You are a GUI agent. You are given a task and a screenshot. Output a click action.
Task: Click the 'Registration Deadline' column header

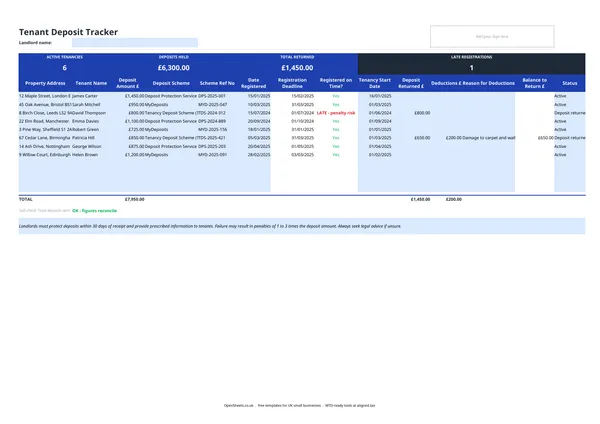(292, 83)
